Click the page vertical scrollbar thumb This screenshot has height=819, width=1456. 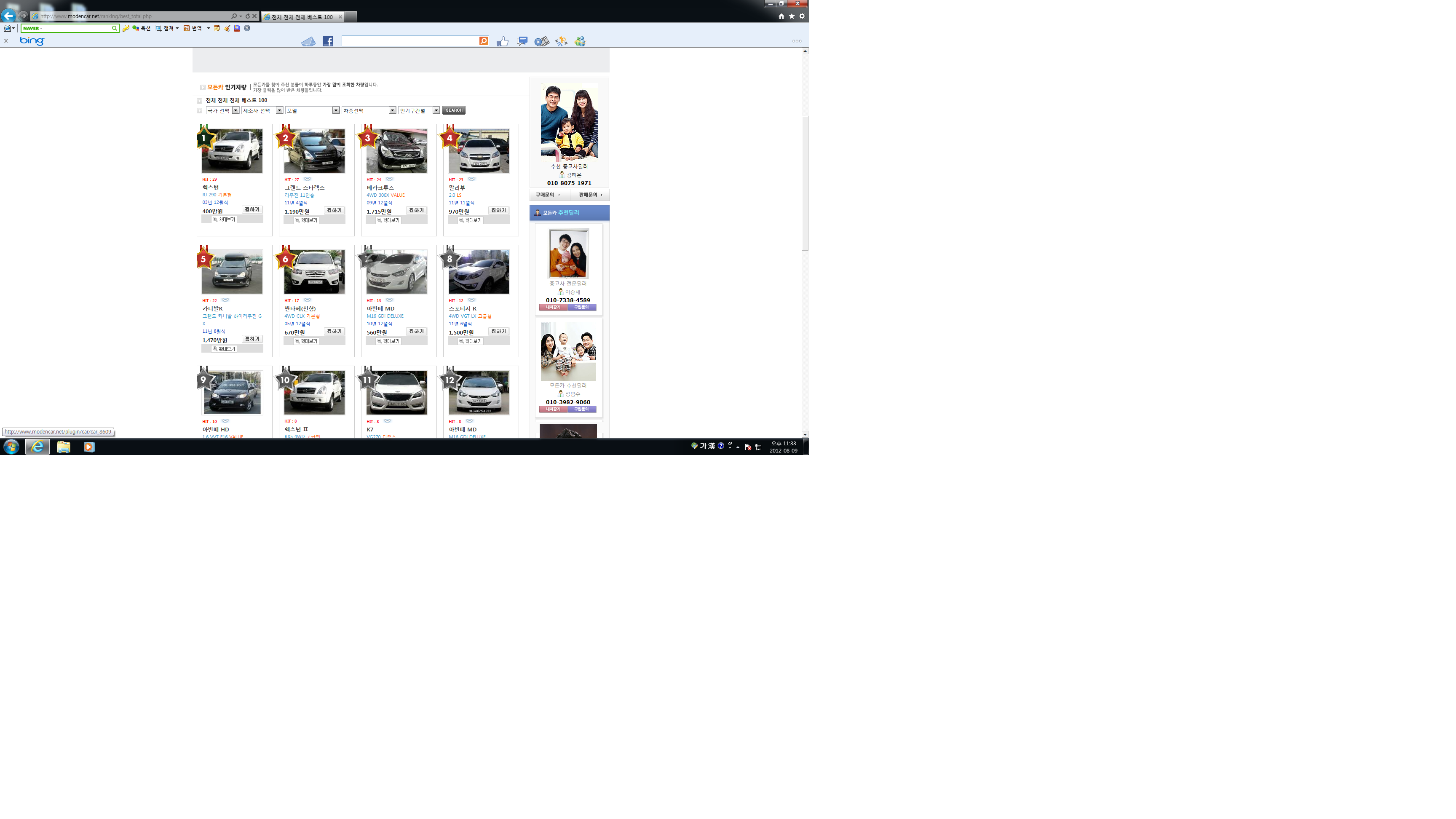(805, 182)
